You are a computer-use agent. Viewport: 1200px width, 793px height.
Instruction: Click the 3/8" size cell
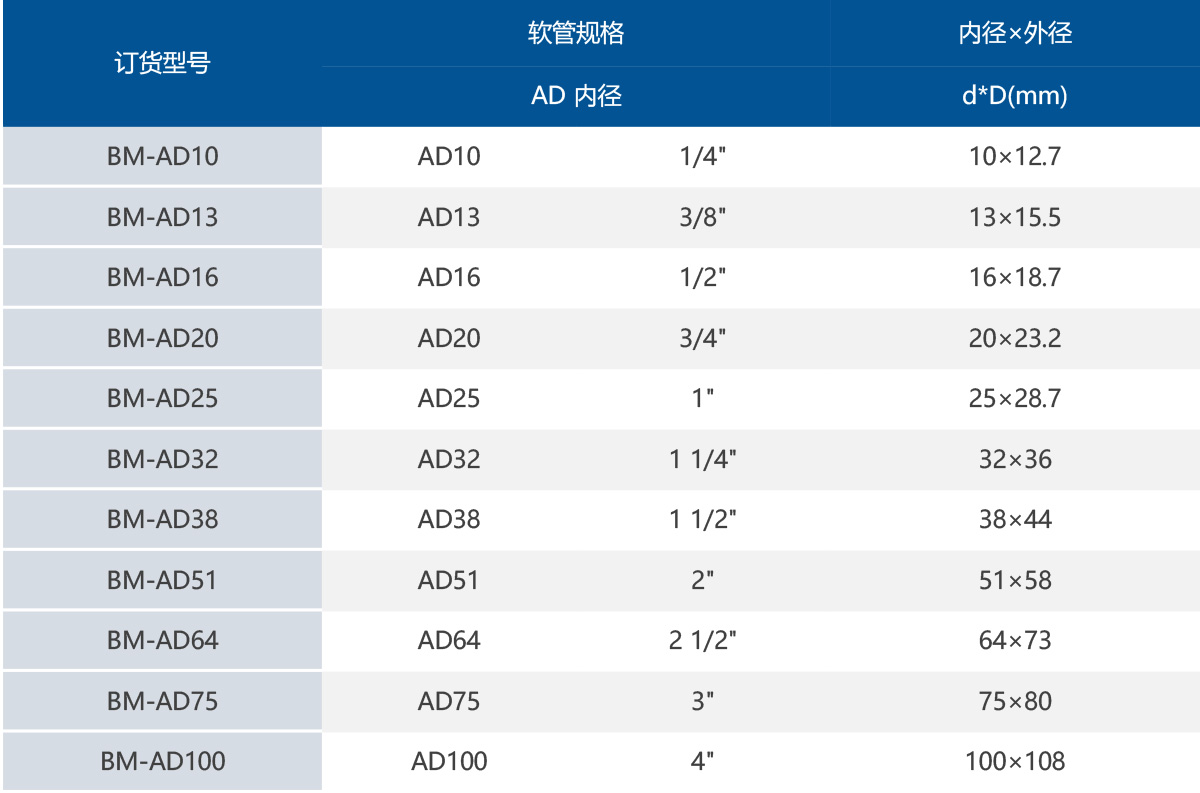703,217
